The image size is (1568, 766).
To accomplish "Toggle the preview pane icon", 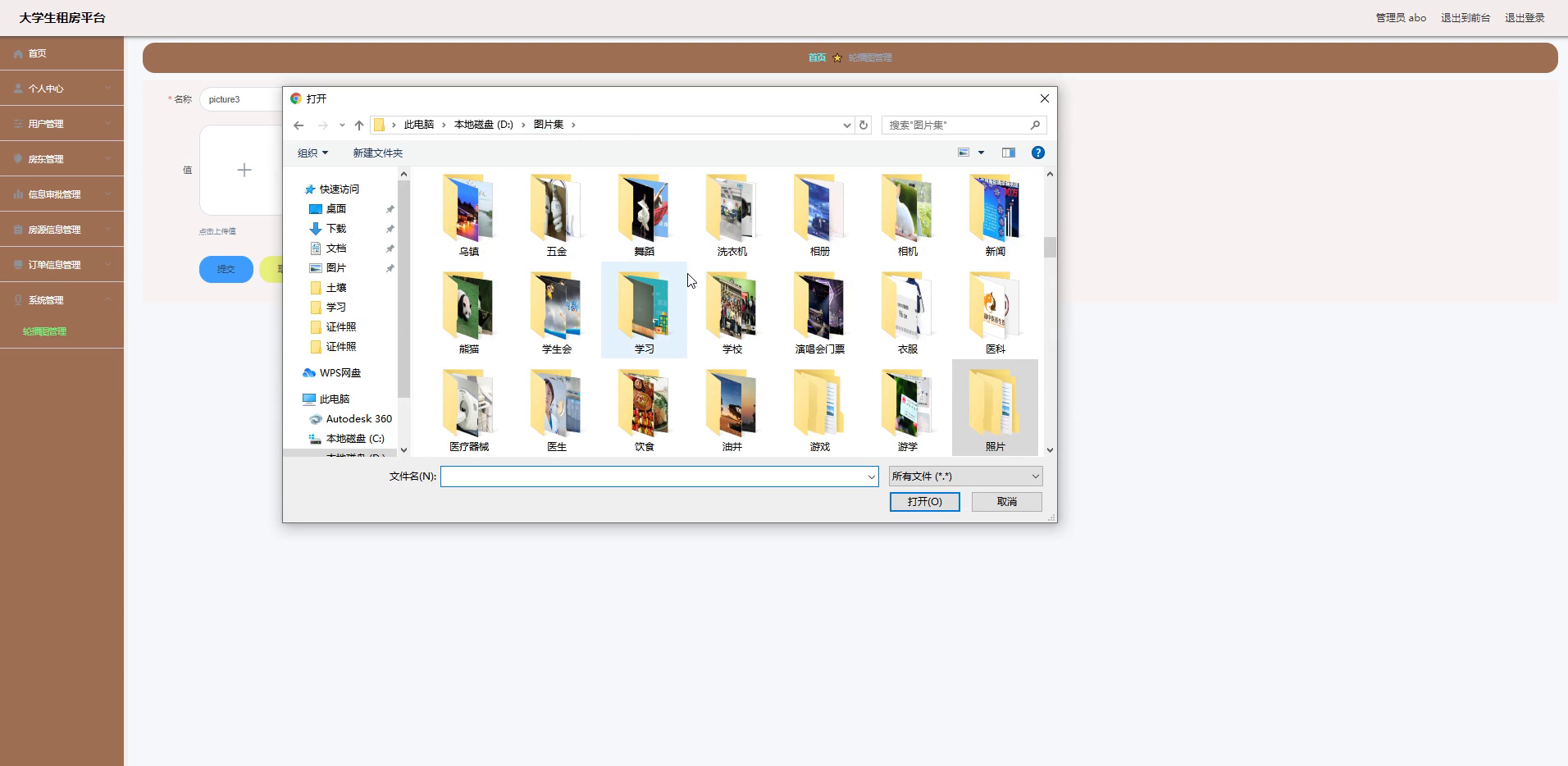I will tap(1009, 153).
